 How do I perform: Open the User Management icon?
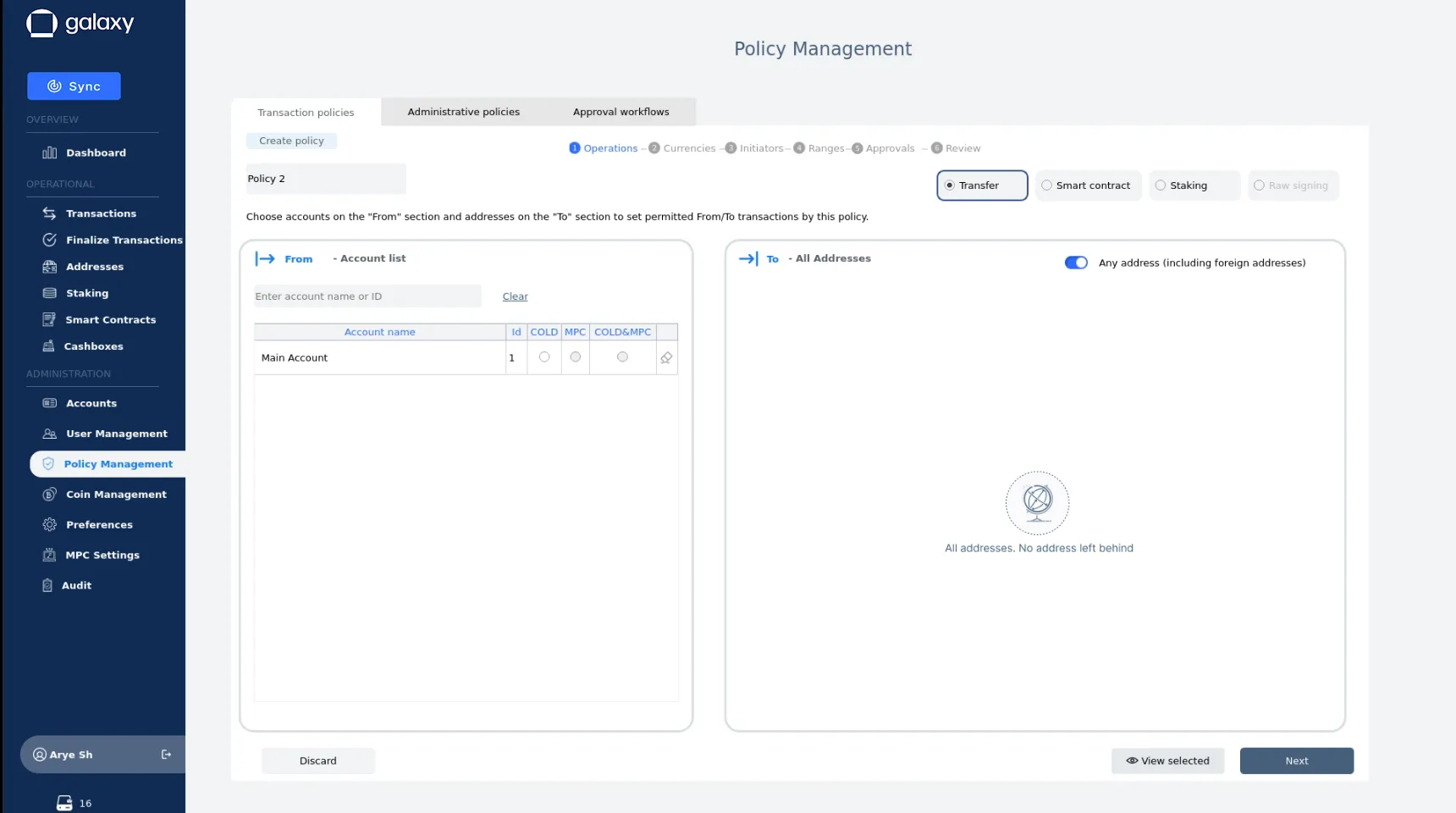coord(50,434)
